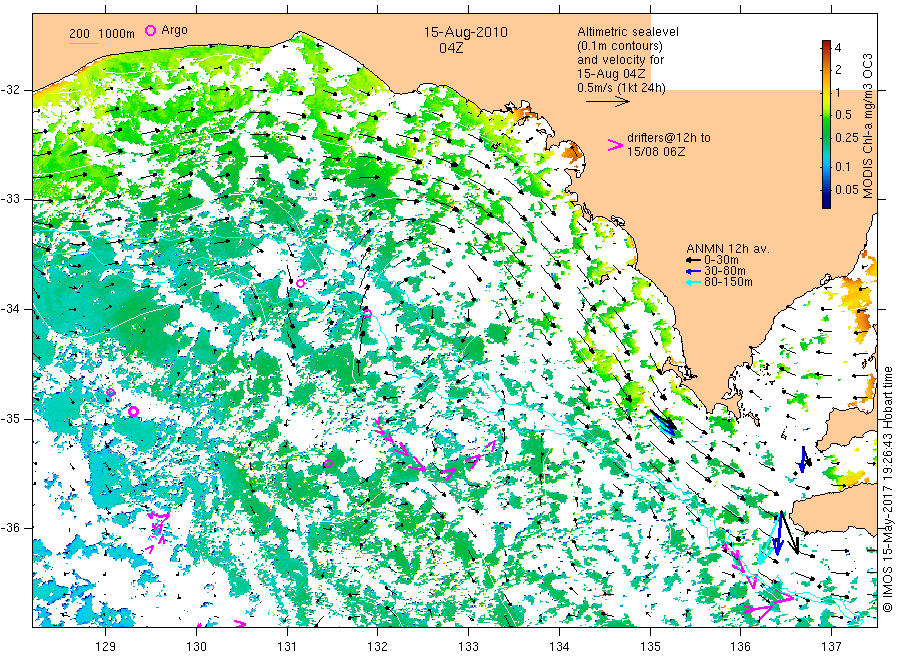
Task: Click the '15-Aug-2010' date title
Action: click(x=465, y=32)
